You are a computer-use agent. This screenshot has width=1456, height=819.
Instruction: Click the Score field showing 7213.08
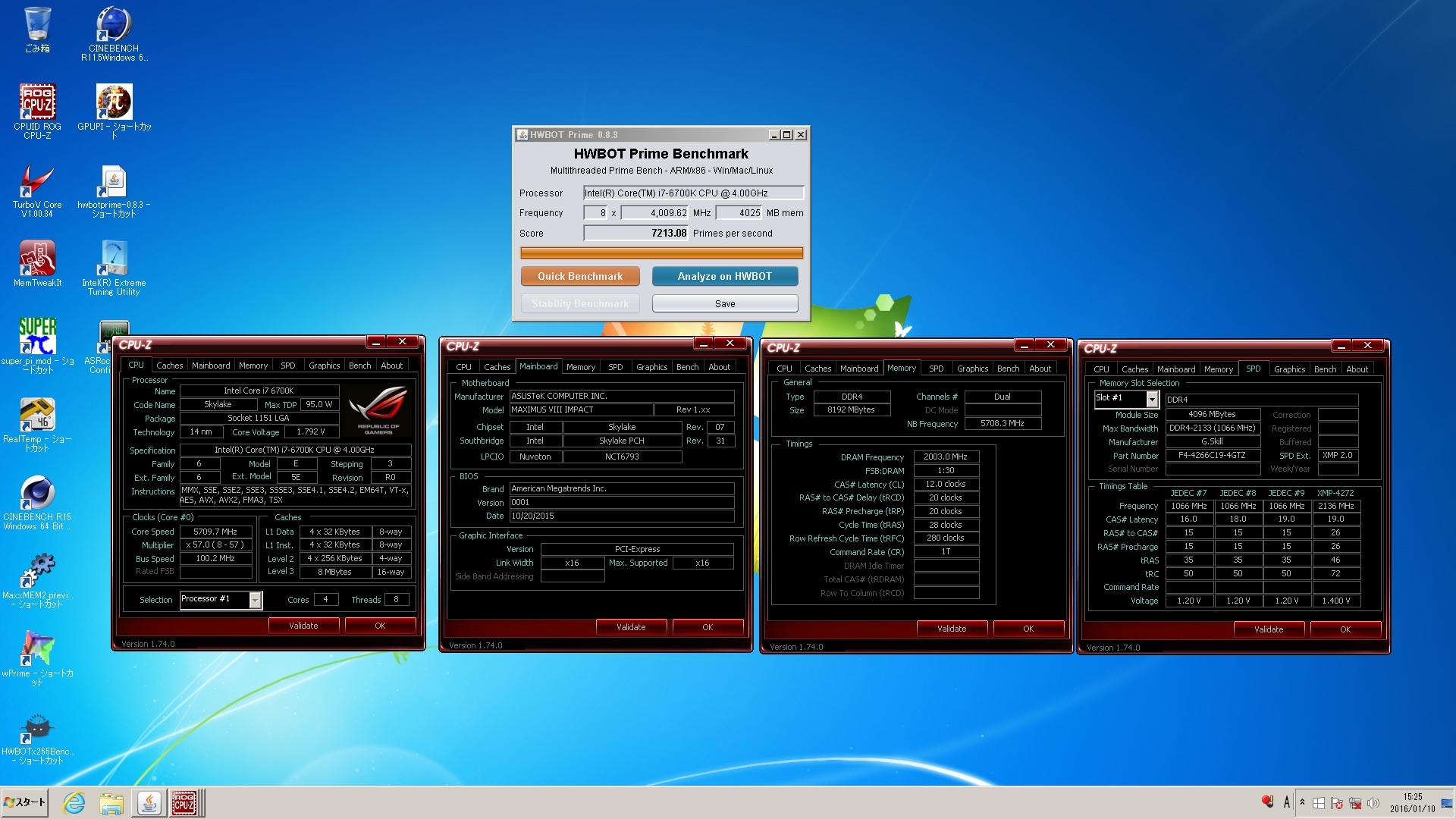click(635, 233)
